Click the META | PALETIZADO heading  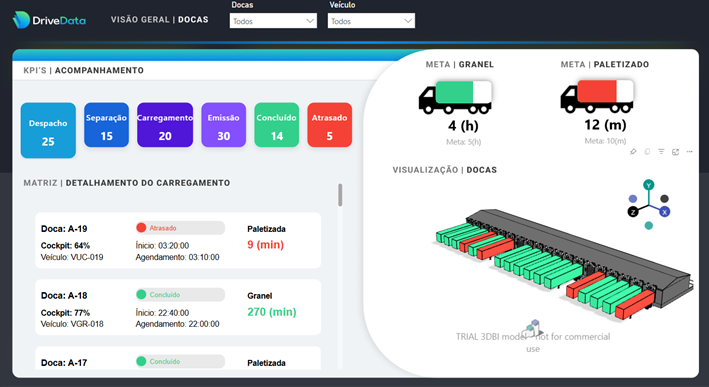605,65
